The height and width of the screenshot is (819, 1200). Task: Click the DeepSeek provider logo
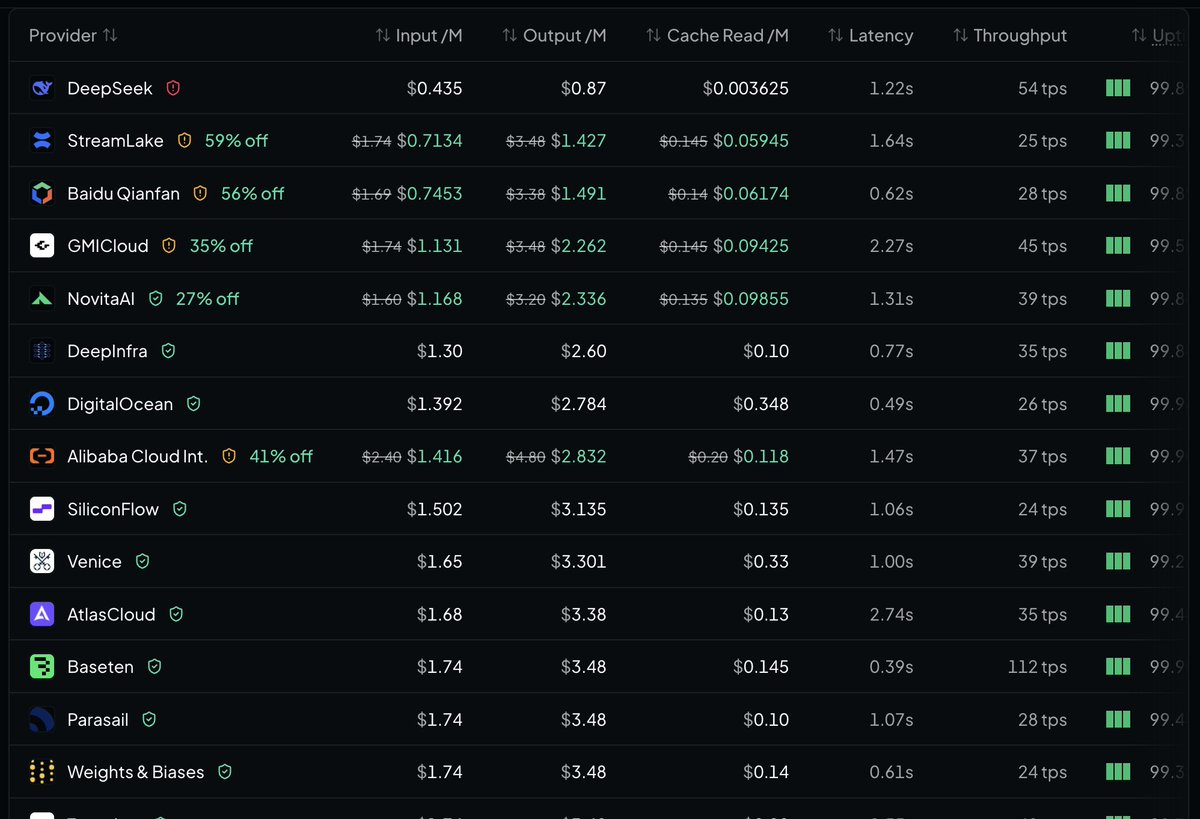point(42,88)
